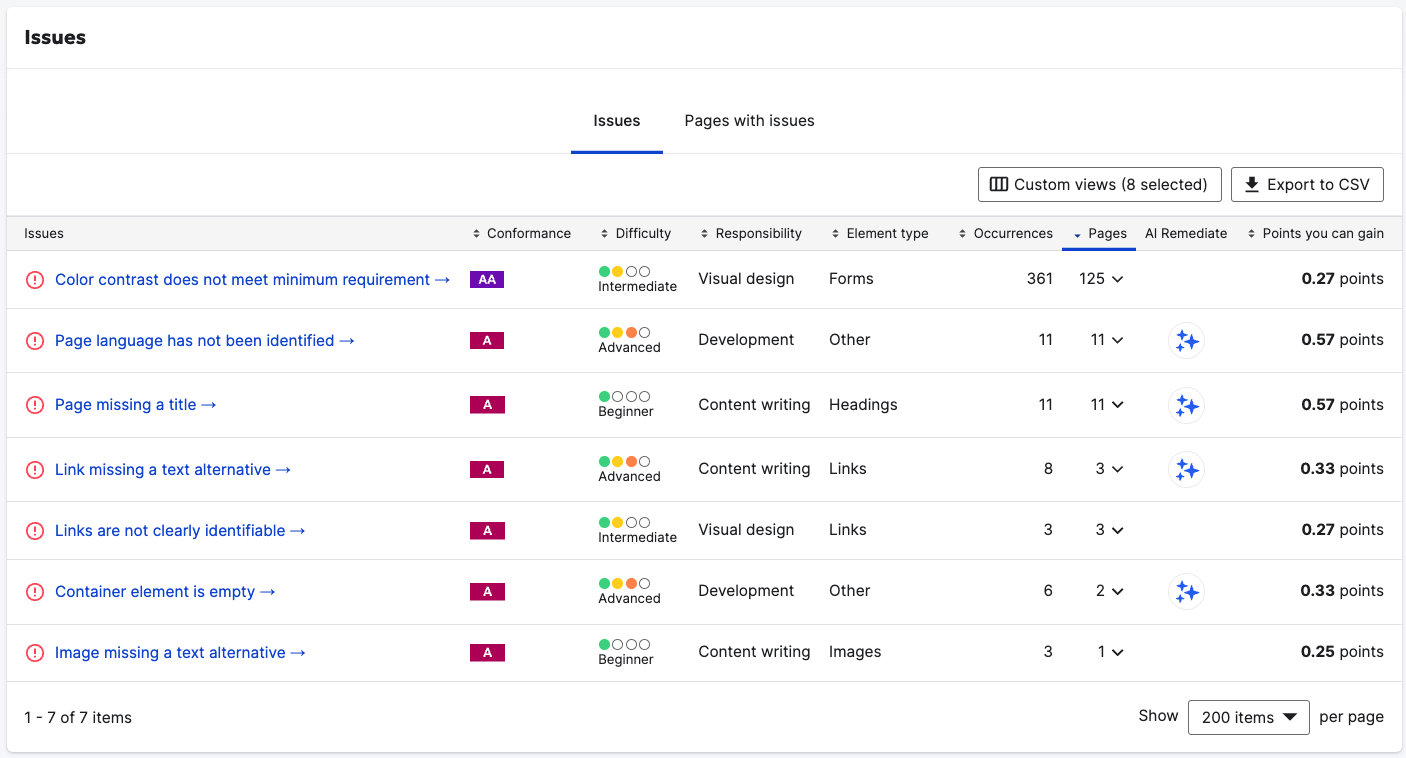Open Link missing a text alternative issue
Screen dimensions: 1406x758
coord(173,470)
